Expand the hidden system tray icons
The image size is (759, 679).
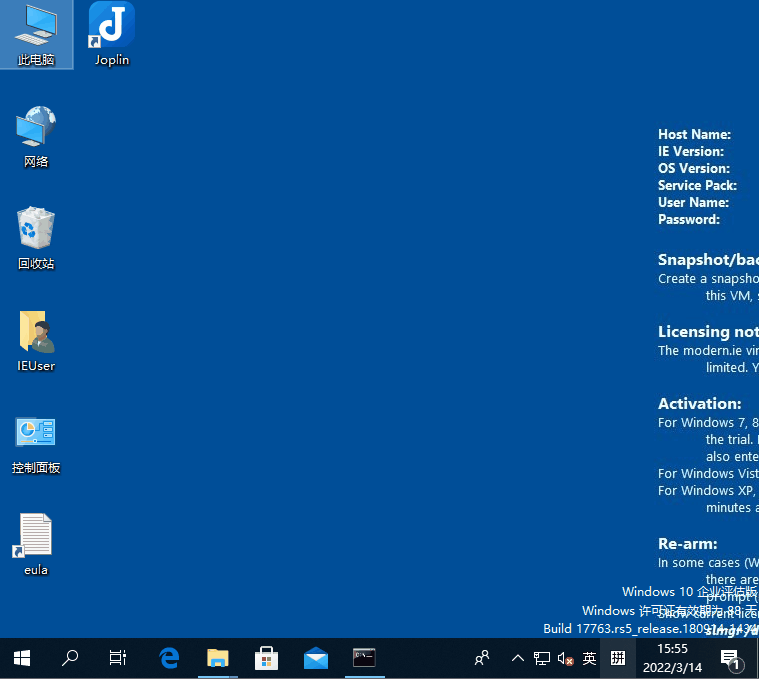tap(517, 658)
